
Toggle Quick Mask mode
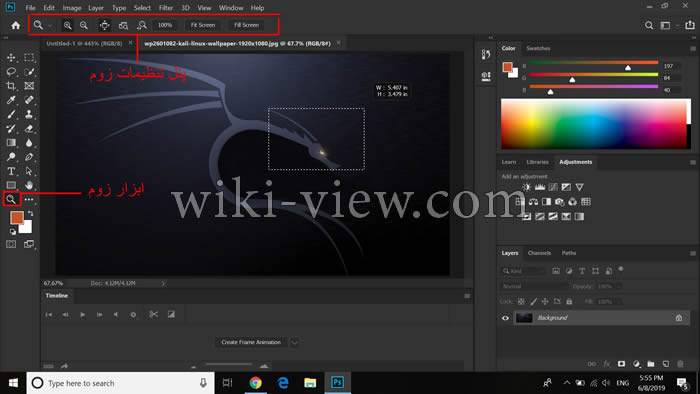click(11, 244)
